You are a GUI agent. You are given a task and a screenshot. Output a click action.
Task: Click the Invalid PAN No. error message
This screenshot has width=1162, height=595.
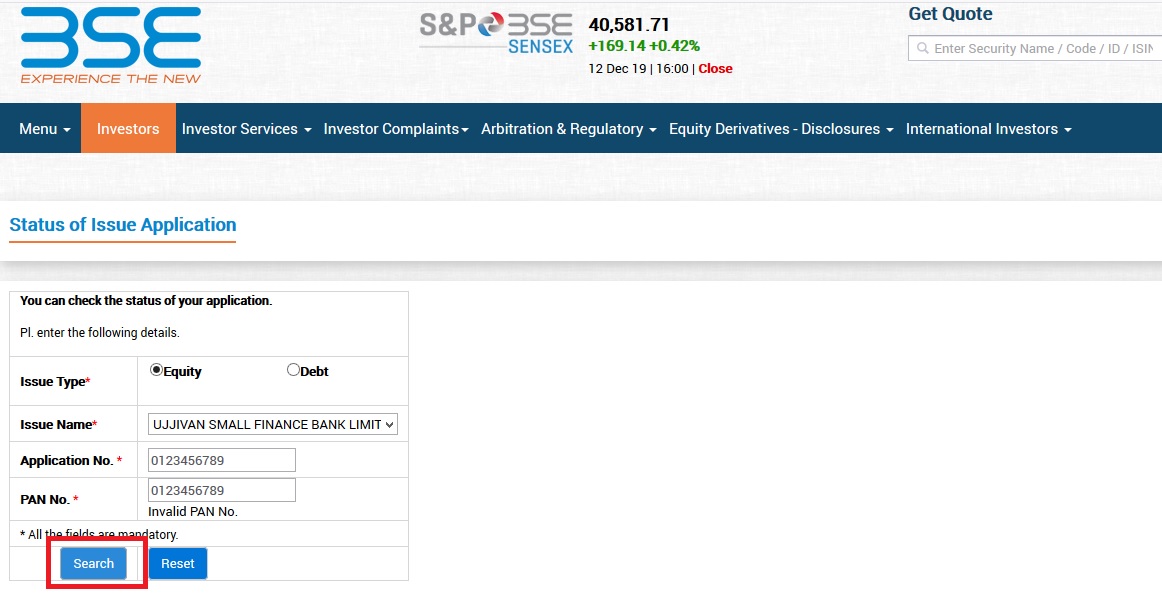[193, 512]
